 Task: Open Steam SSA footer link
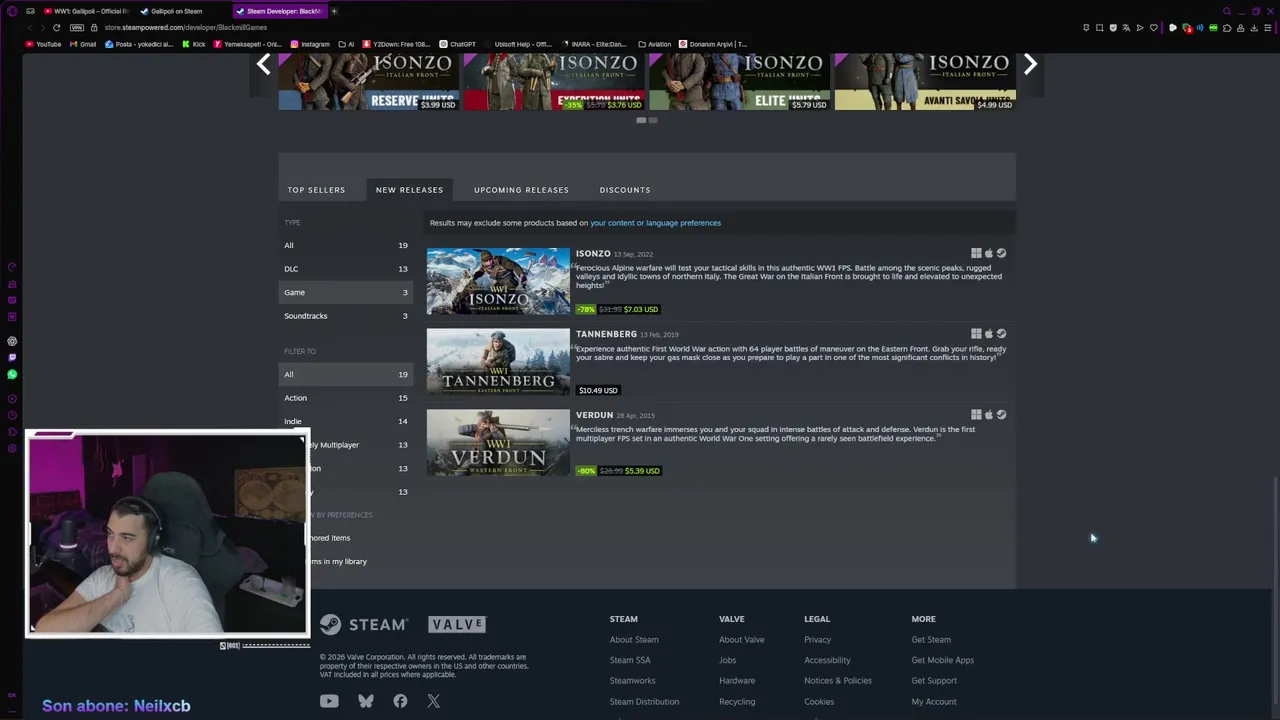[630, 660]
